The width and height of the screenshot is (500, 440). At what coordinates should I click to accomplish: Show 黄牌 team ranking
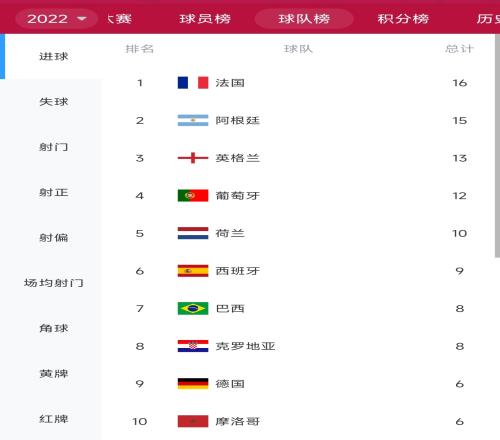[x=53, y=374]
